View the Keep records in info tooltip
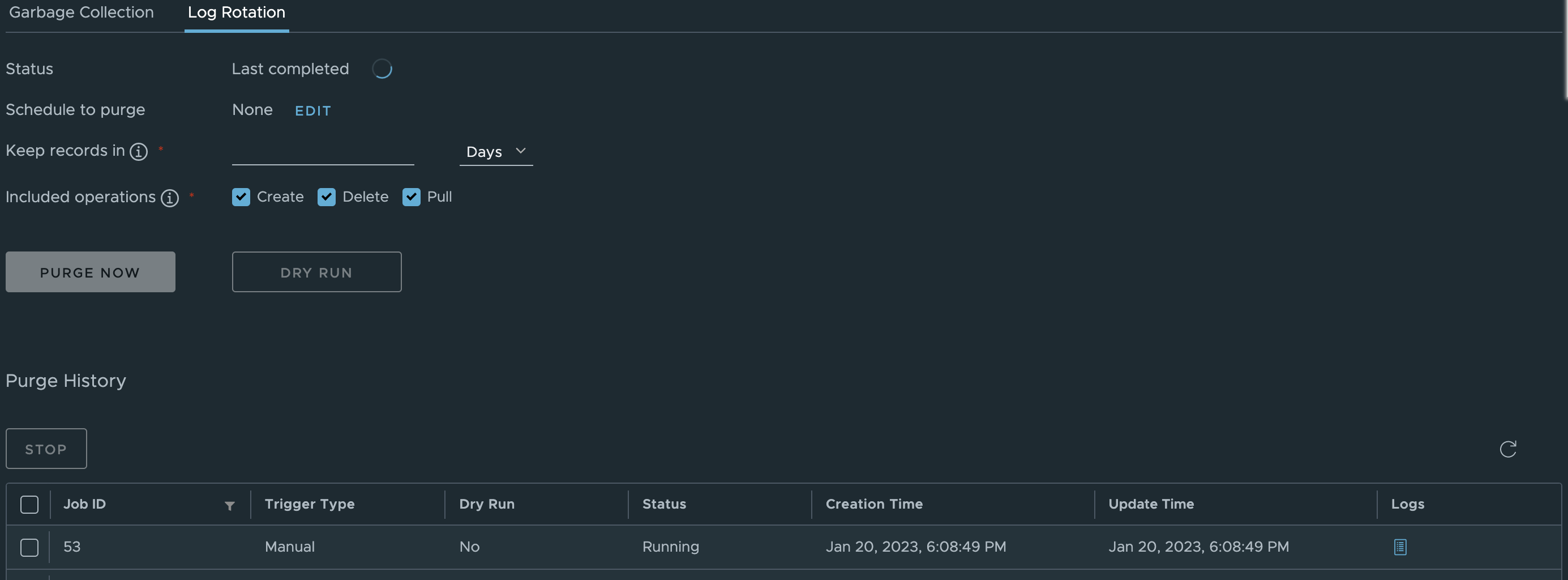This screenshot has height=580, width=1568. tap(138, 152)
